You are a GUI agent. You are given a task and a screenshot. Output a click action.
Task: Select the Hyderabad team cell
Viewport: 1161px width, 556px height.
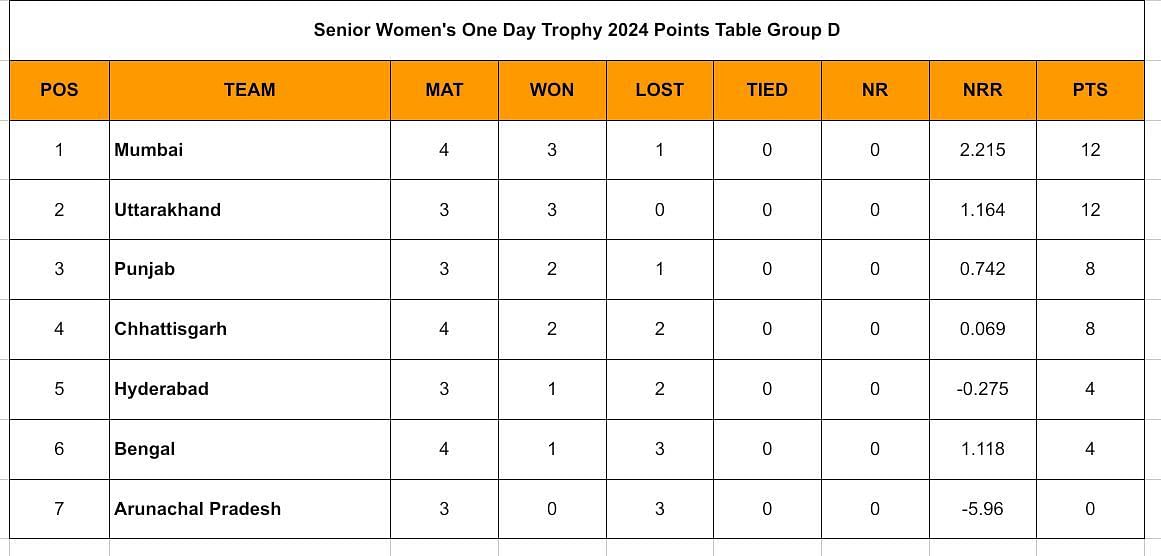point(250,389)
